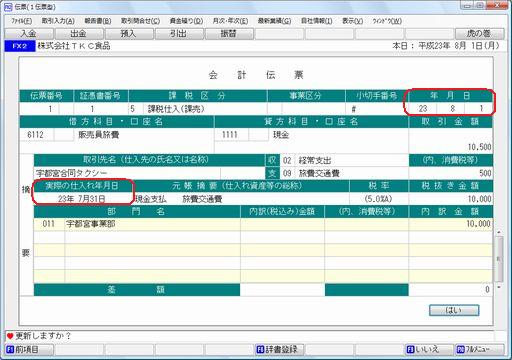Open the フルメニュー function button

pos(479,349)
